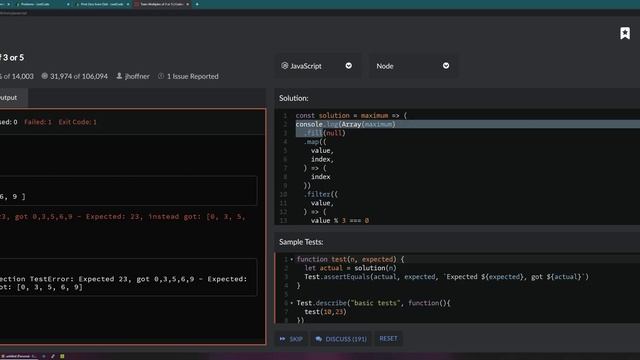Click the SKIP button's fast-forward arrows icon
This screenshot has height=360, width=640.
tap(282, 339)
